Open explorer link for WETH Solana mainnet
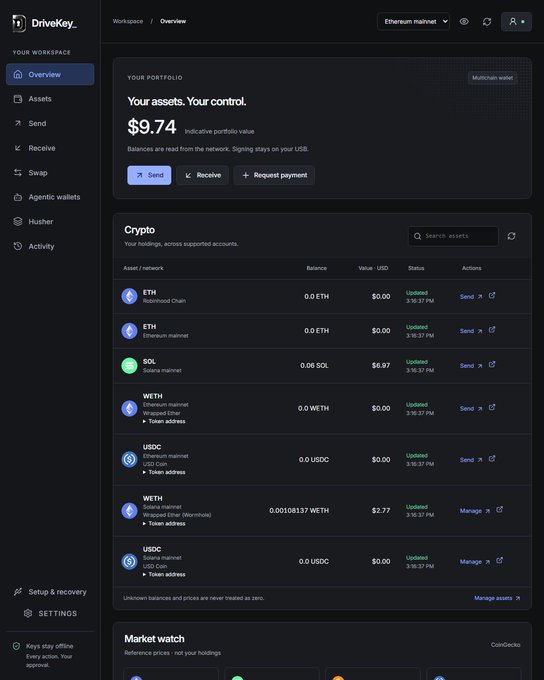Image resolution: width=544 pixels, height=680 pixels. click(499, 510)
